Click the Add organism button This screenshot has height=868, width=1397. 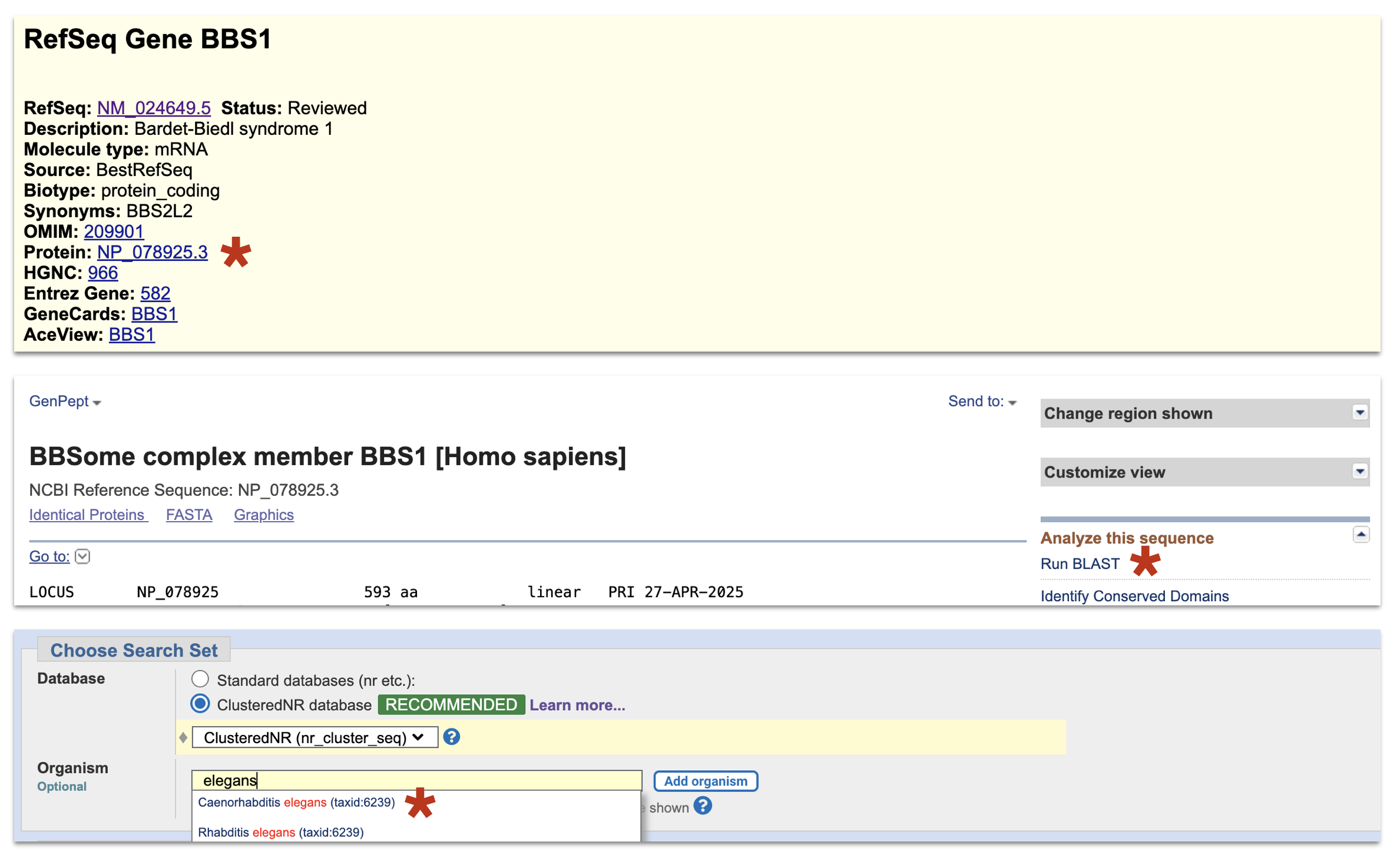(705, 781)
